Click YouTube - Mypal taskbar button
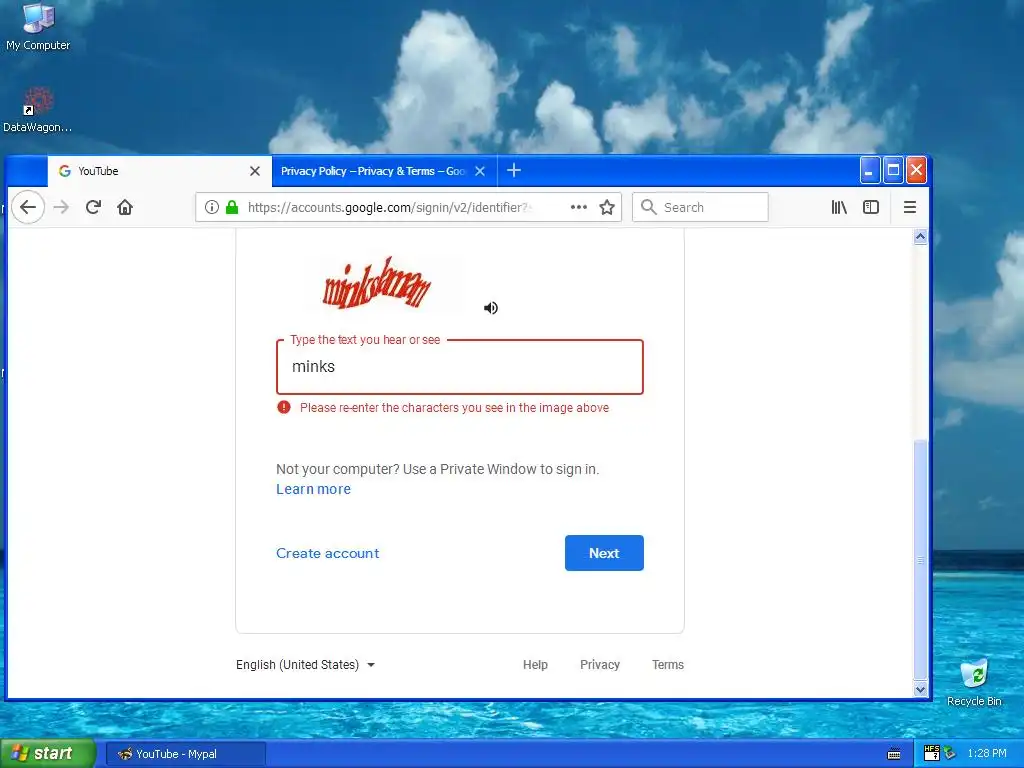This screenshot has width=1024, height=768. [185, 754]
